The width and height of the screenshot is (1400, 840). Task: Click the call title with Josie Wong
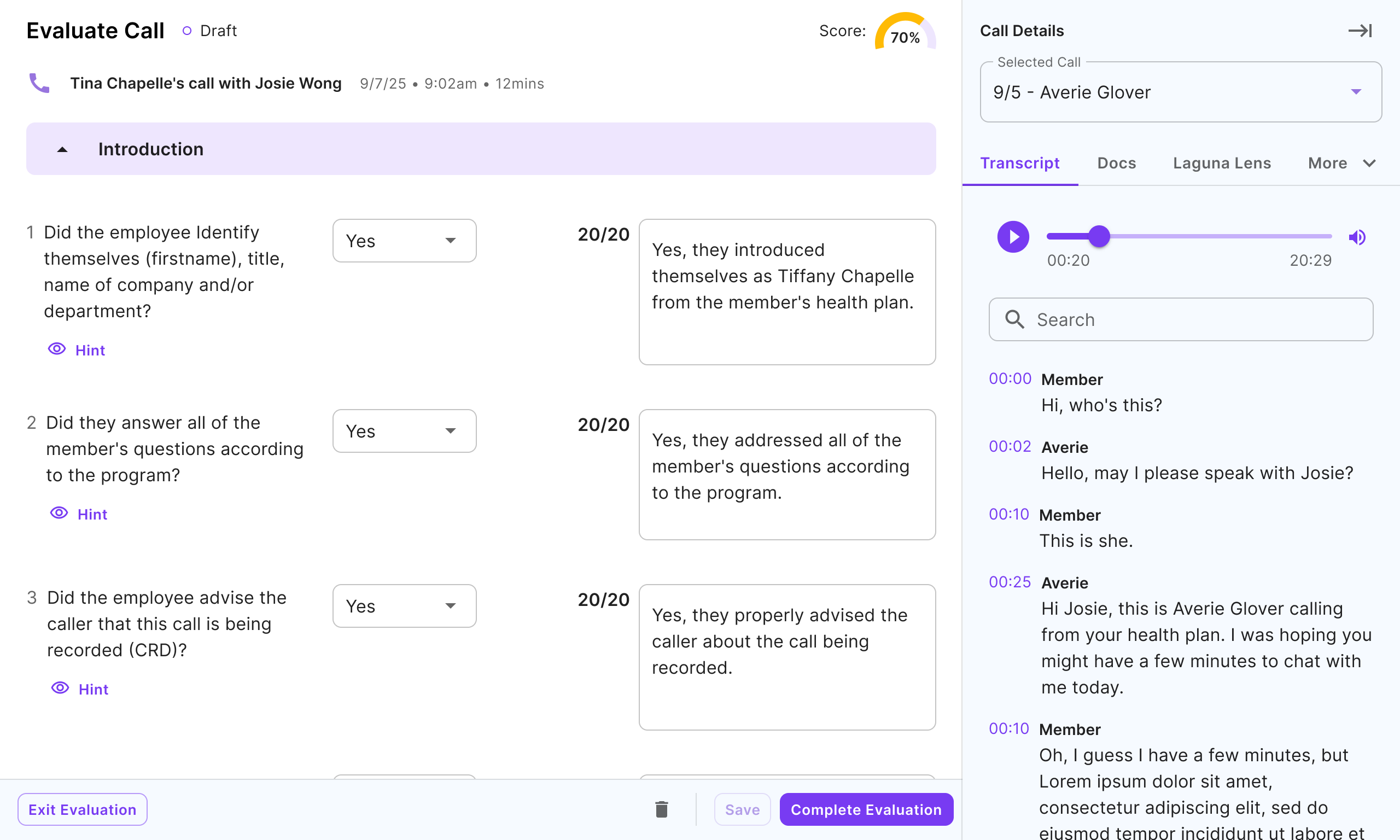206,83
